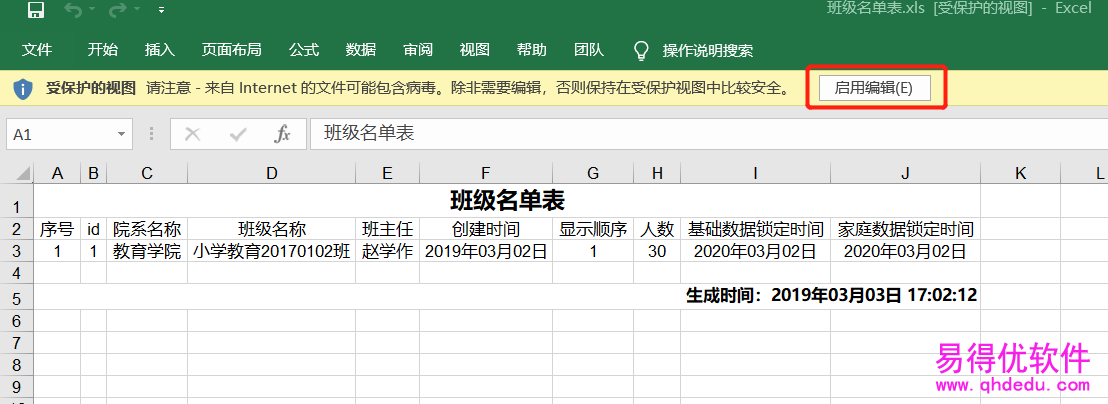Click the formula bar showing 班级名单表
The width and height of the screenshot is (1108, 404).
tap(700, 134)
